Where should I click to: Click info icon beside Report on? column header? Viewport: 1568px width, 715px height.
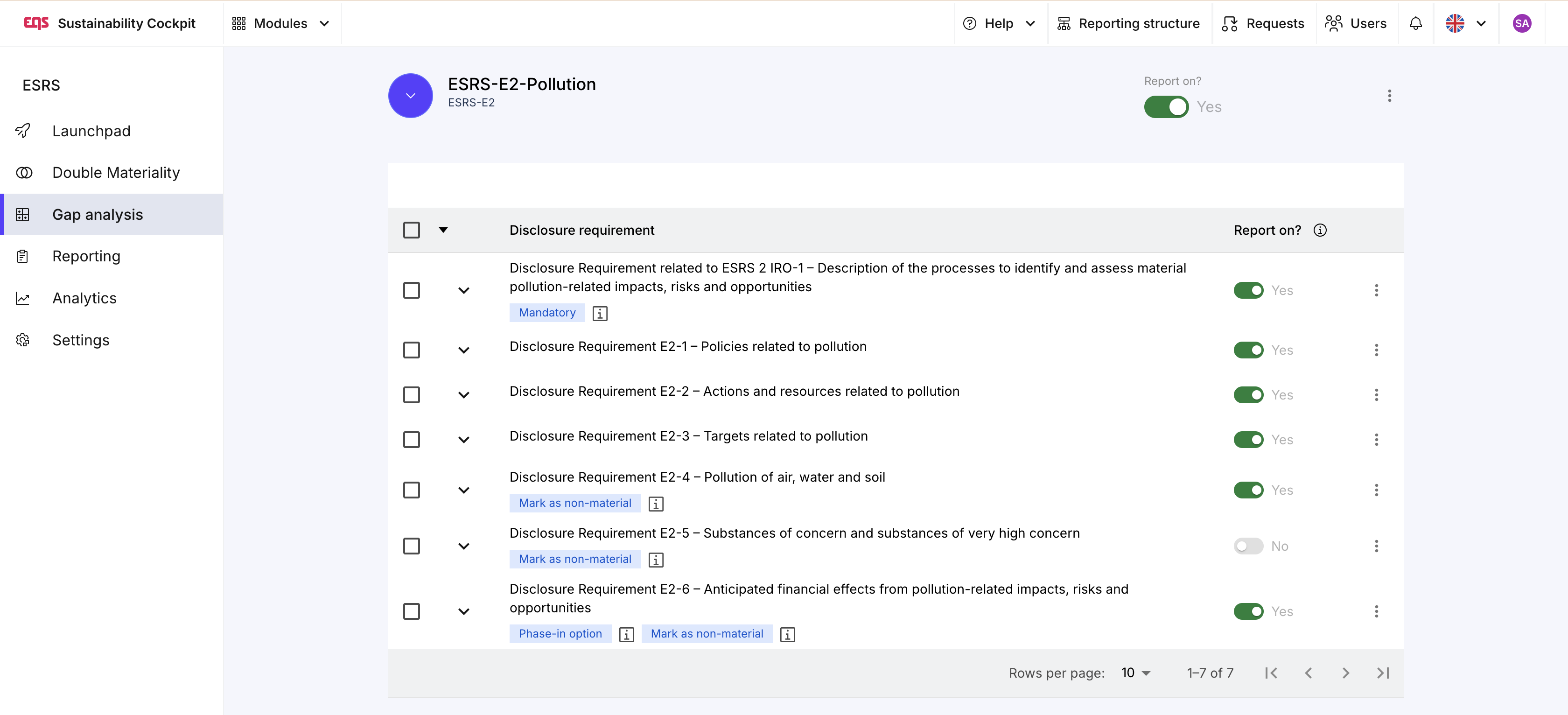(x=1320, y=230)
